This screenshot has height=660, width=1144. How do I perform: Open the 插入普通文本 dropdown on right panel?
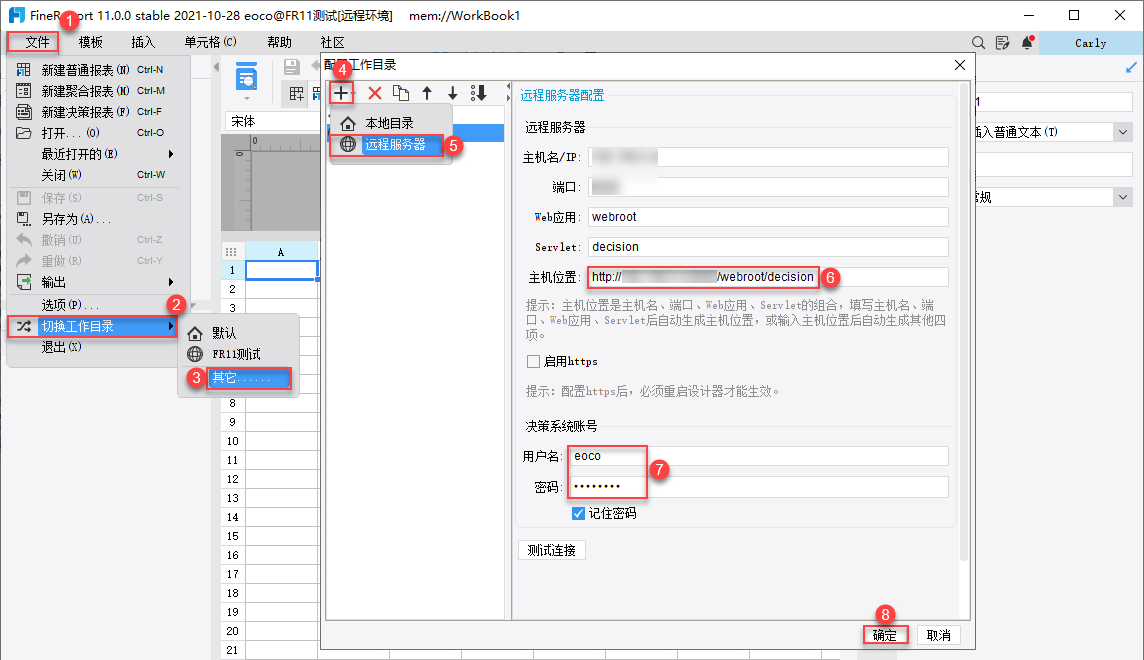[x=1123, y=132]
